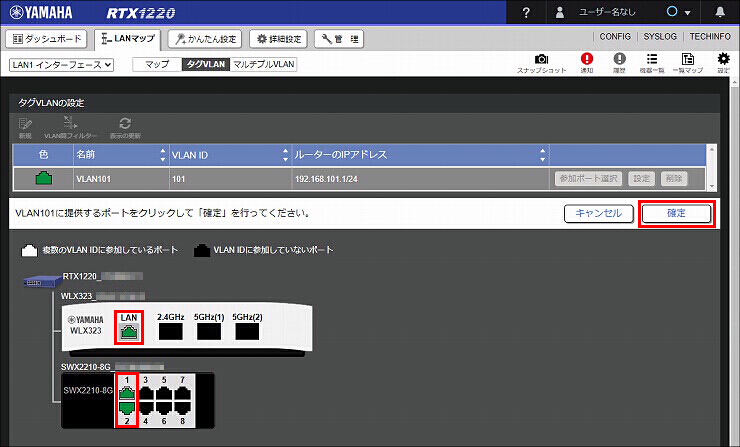Click the SWX2210-8G device name label

[x=112, y=367]
